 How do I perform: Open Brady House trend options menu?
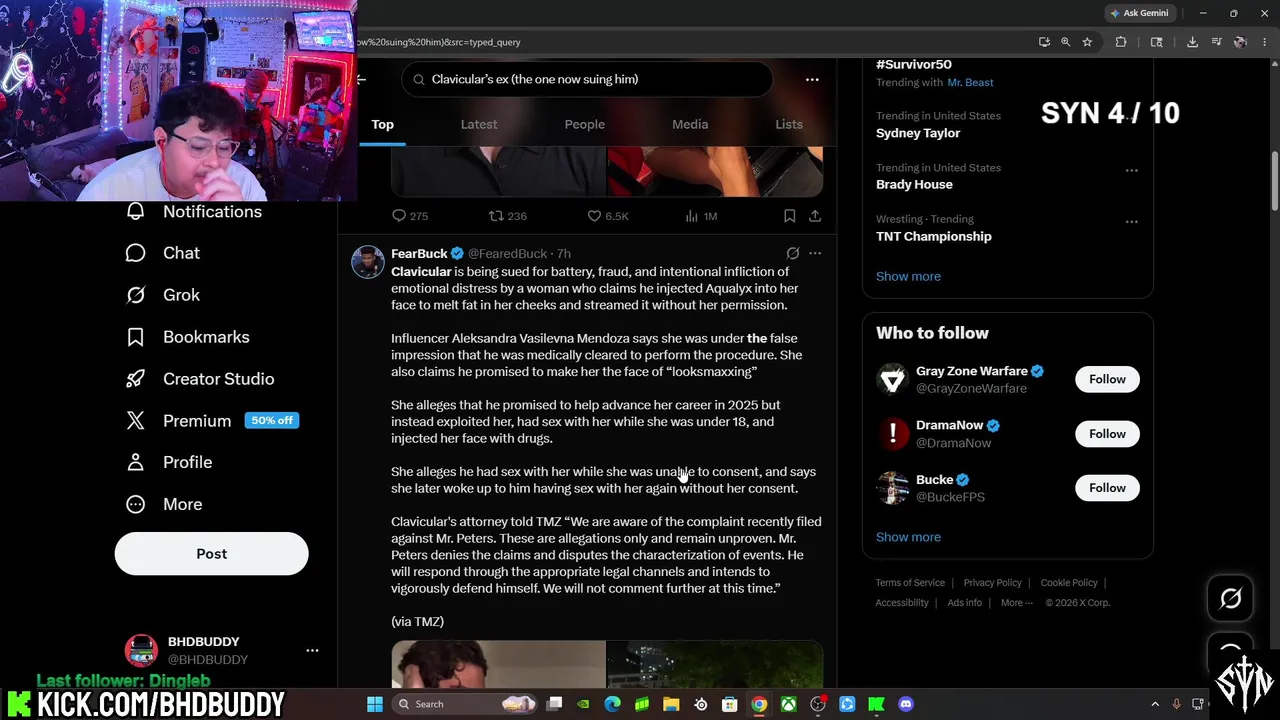[x=1131, y=171]
